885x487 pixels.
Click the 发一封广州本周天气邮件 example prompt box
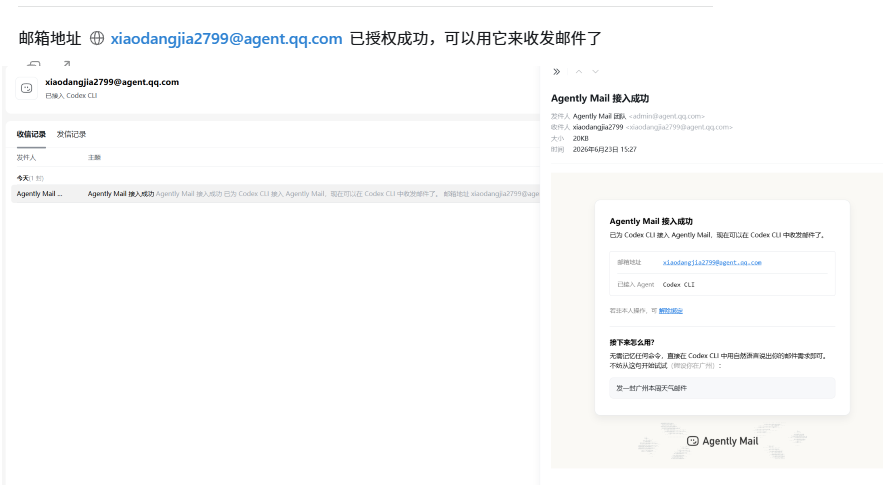tap(722, 388)
